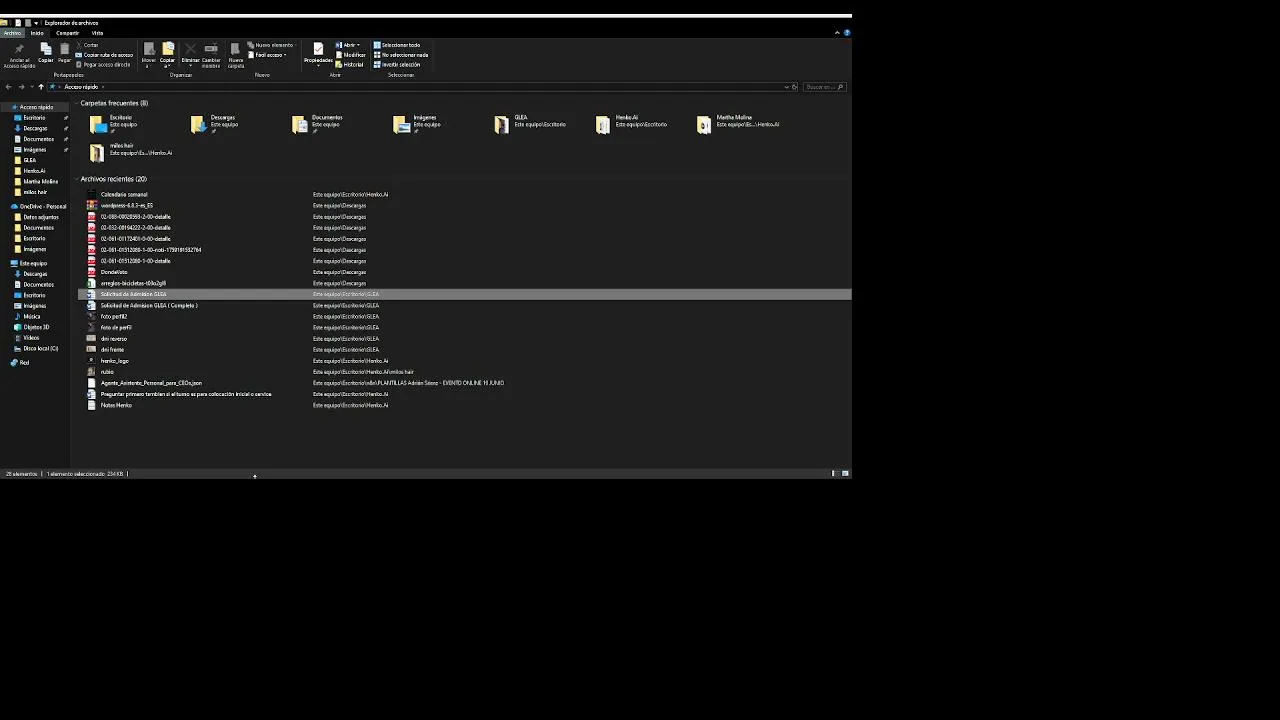Open the Copiar a dropdown

point(168,54)
